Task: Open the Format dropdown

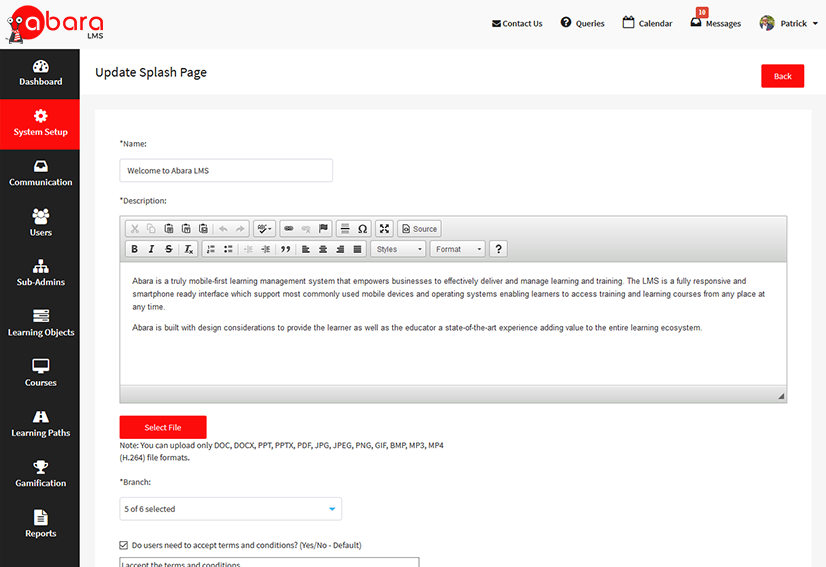Action: pos(457,249)
